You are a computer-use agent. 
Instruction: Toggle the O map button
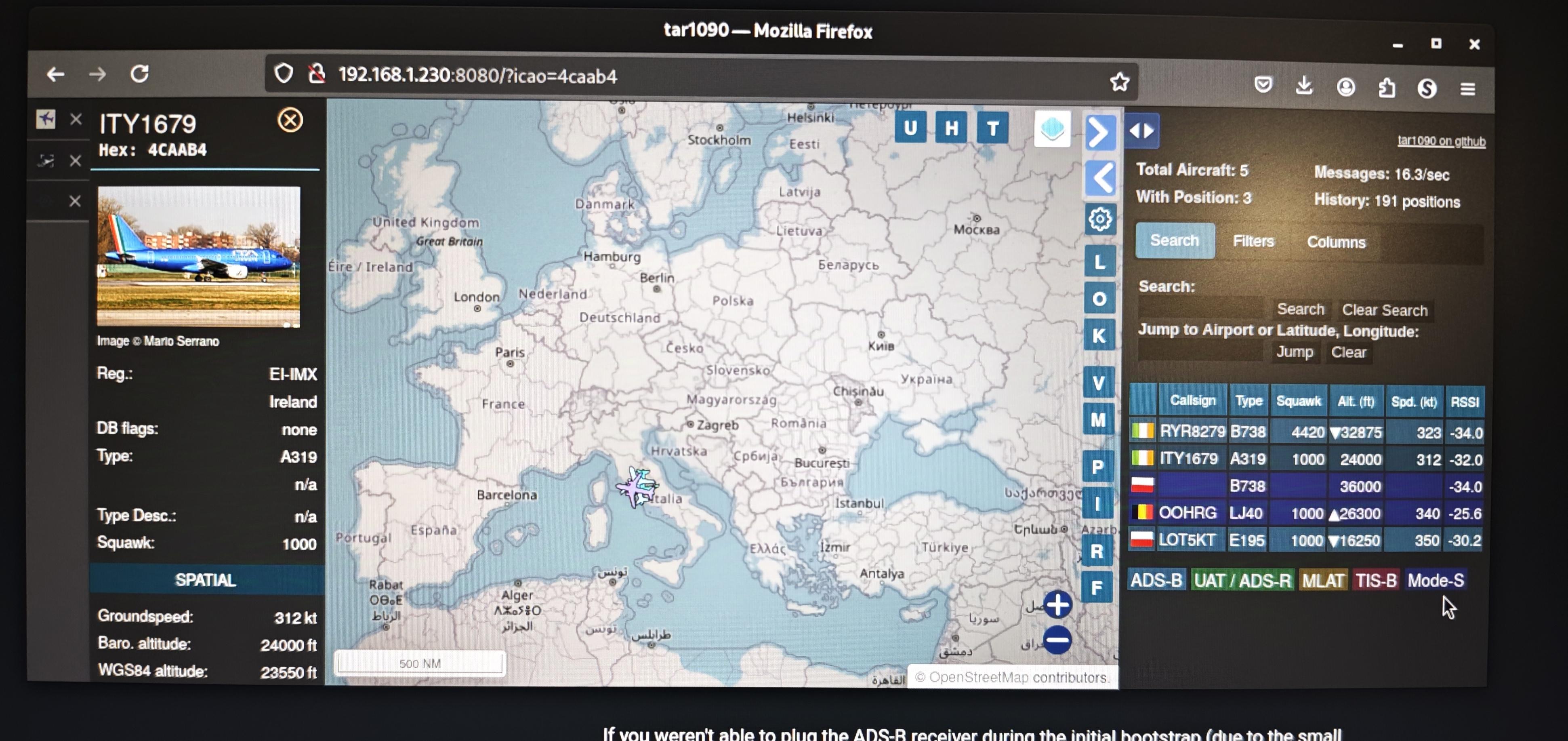tap(1099, 299)
